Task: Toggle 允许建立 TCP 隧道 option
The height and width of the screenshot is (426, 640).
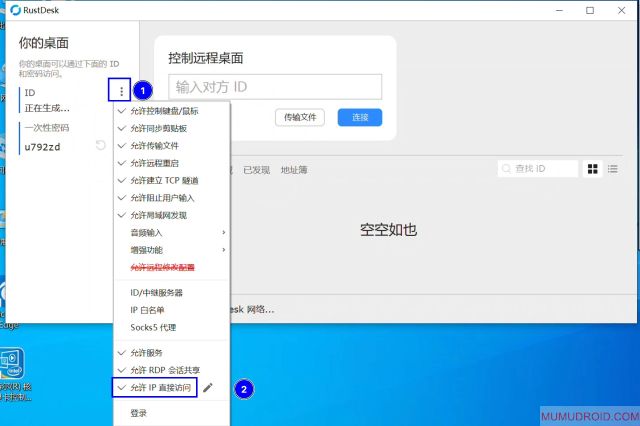Action: (x=171, y=180)
